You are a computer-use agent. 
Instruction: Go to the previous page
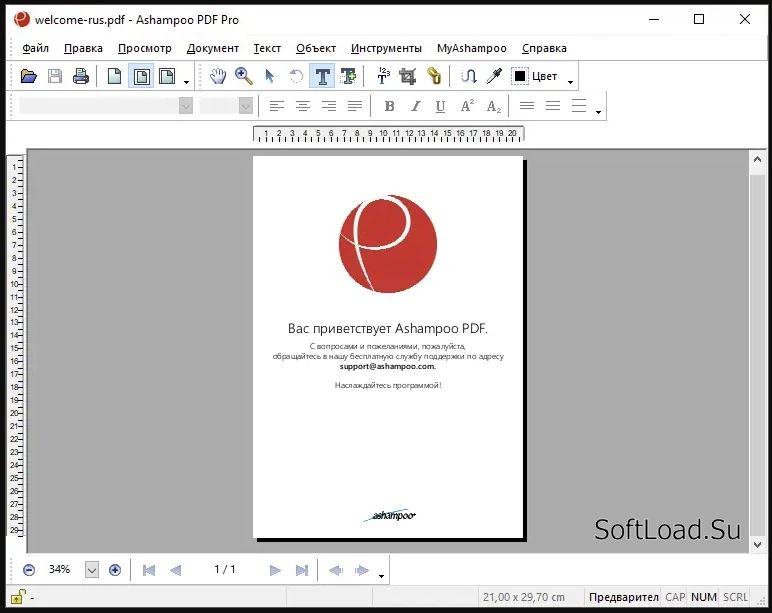point(175,570)
